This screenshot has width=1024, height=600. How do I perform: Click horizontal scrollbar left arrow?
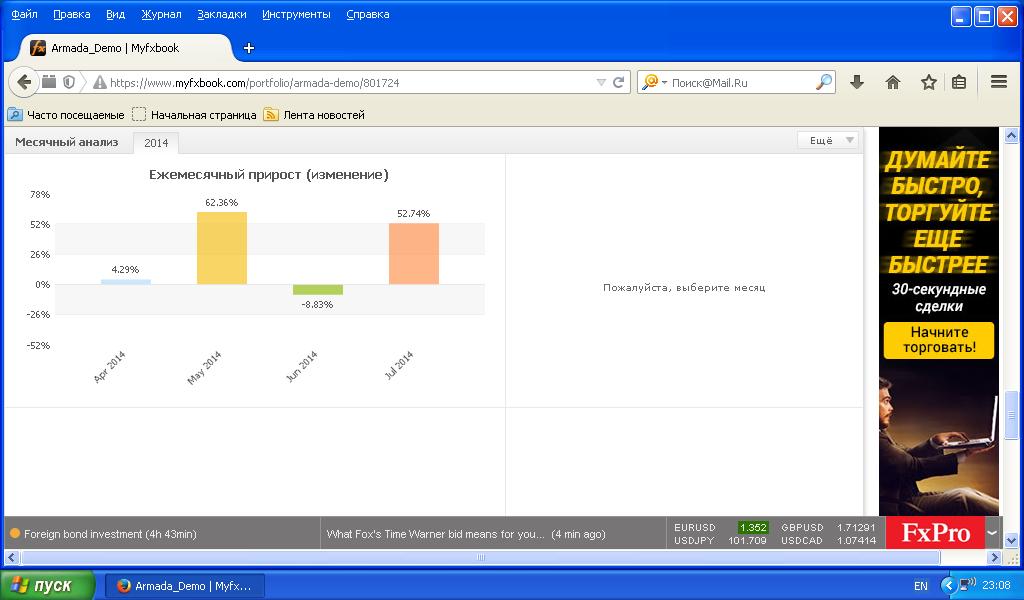pos(11,558)
